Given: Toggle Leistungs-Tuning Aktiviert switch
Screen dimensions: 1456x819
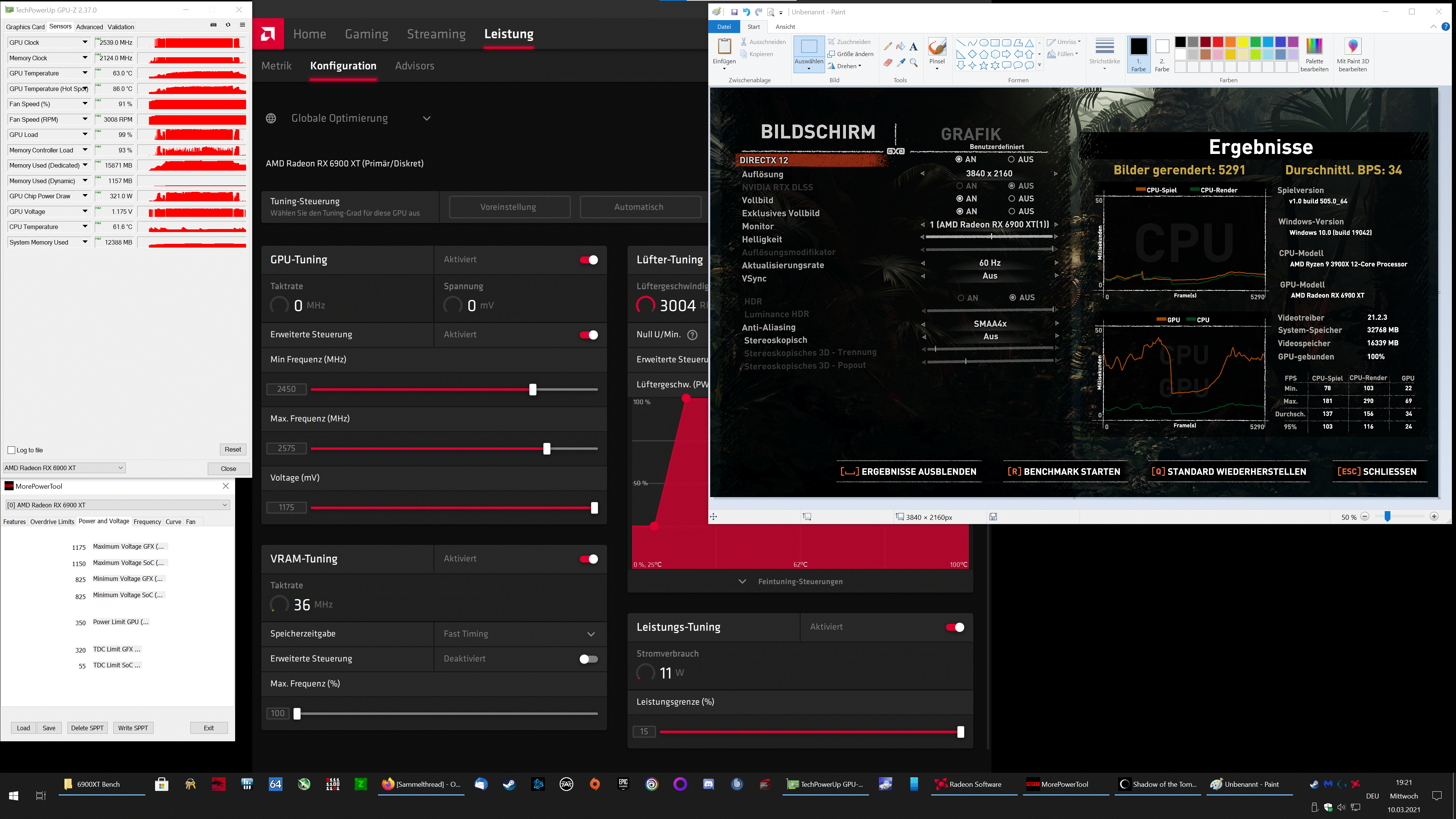Looking at the screenshot, I should pos(955,628).
